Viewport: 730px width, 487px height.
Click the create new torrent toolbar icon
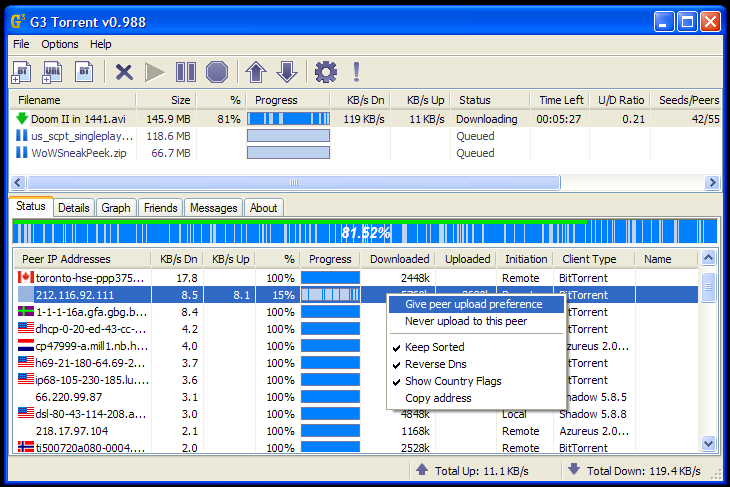coord(85,71)
